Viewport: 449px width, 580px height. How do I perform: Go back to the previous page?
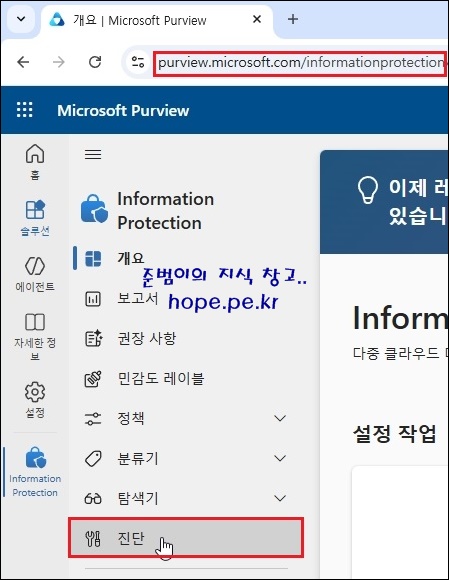pyautogui.click(x=23, y=62)
